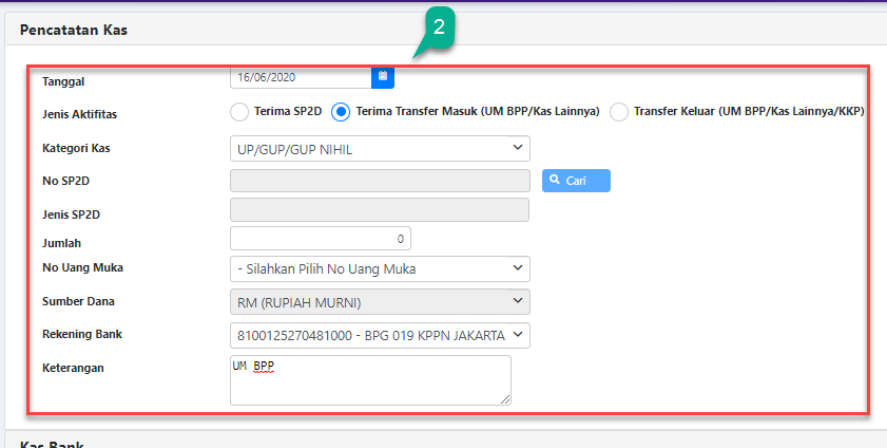Viewport: 887px width, 448px height.
Task: Select Terima Transfer Masuk radio option
Action: pos(340,112)
